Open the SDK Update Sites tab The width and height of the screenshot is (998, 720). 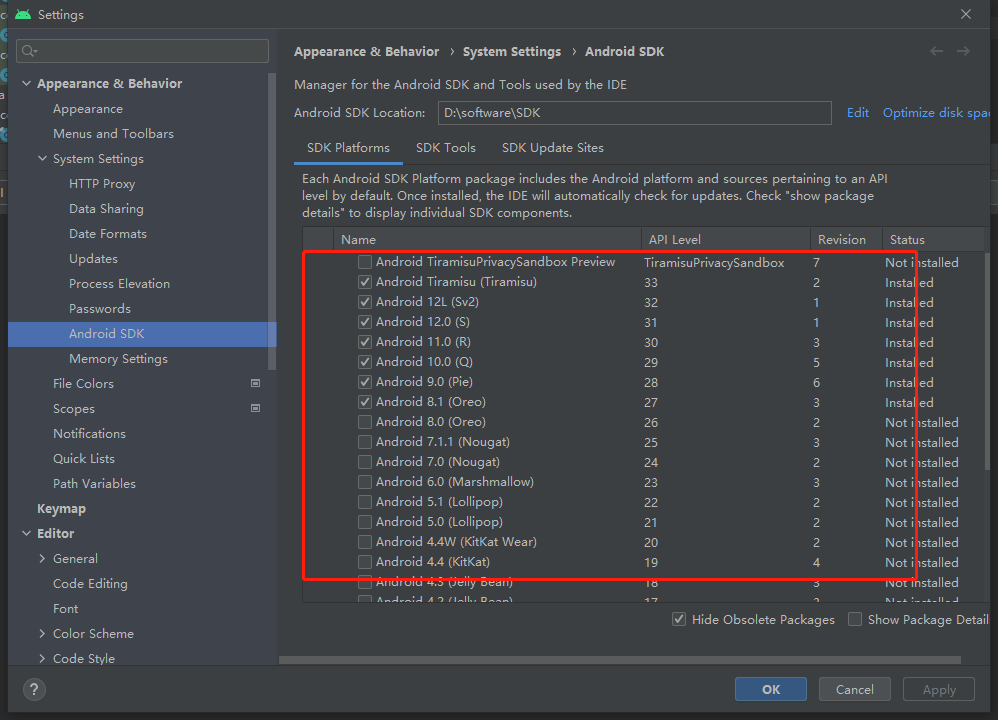point(553,147)
